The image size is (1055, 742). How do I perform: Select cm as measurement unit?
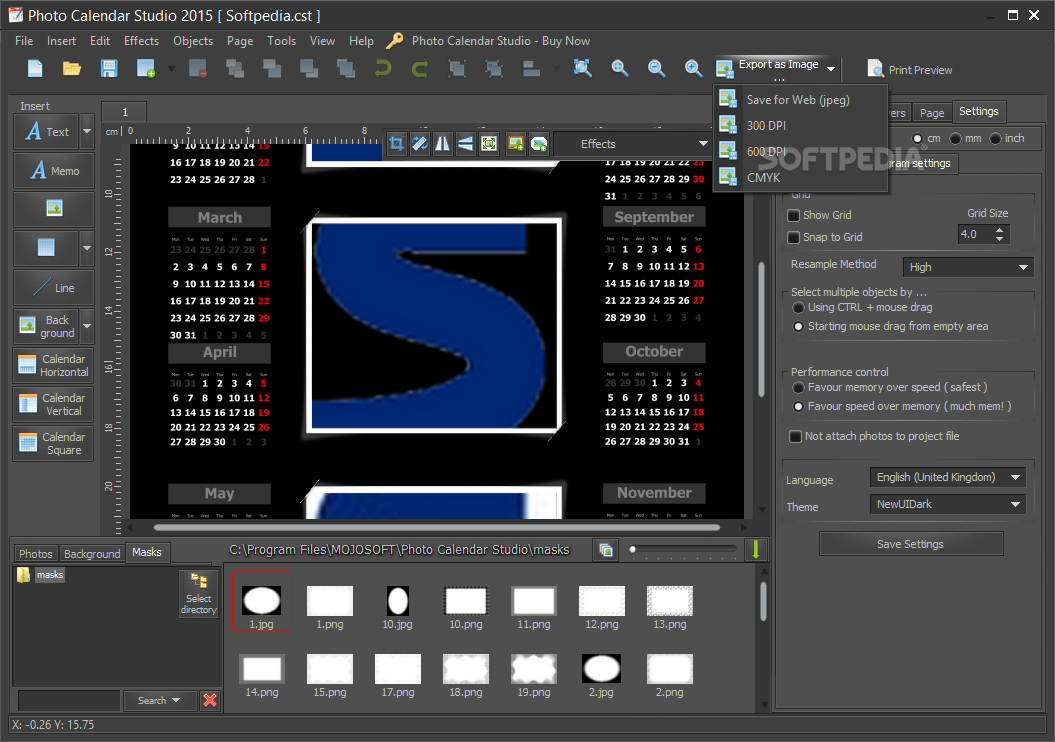917,139
